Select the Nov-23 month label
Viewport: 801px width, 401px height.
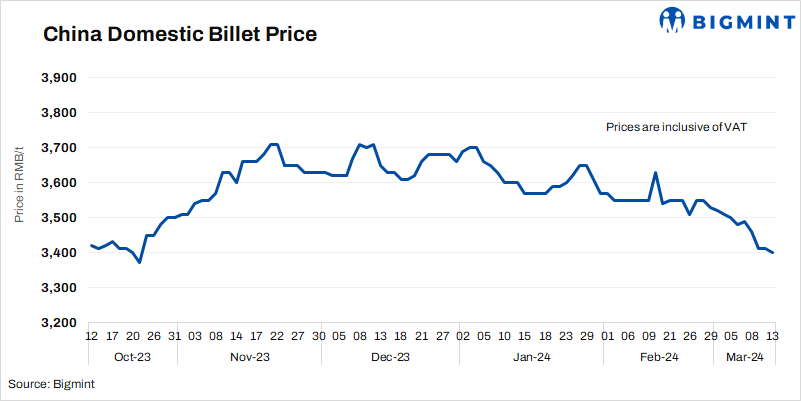pos(249,357)
